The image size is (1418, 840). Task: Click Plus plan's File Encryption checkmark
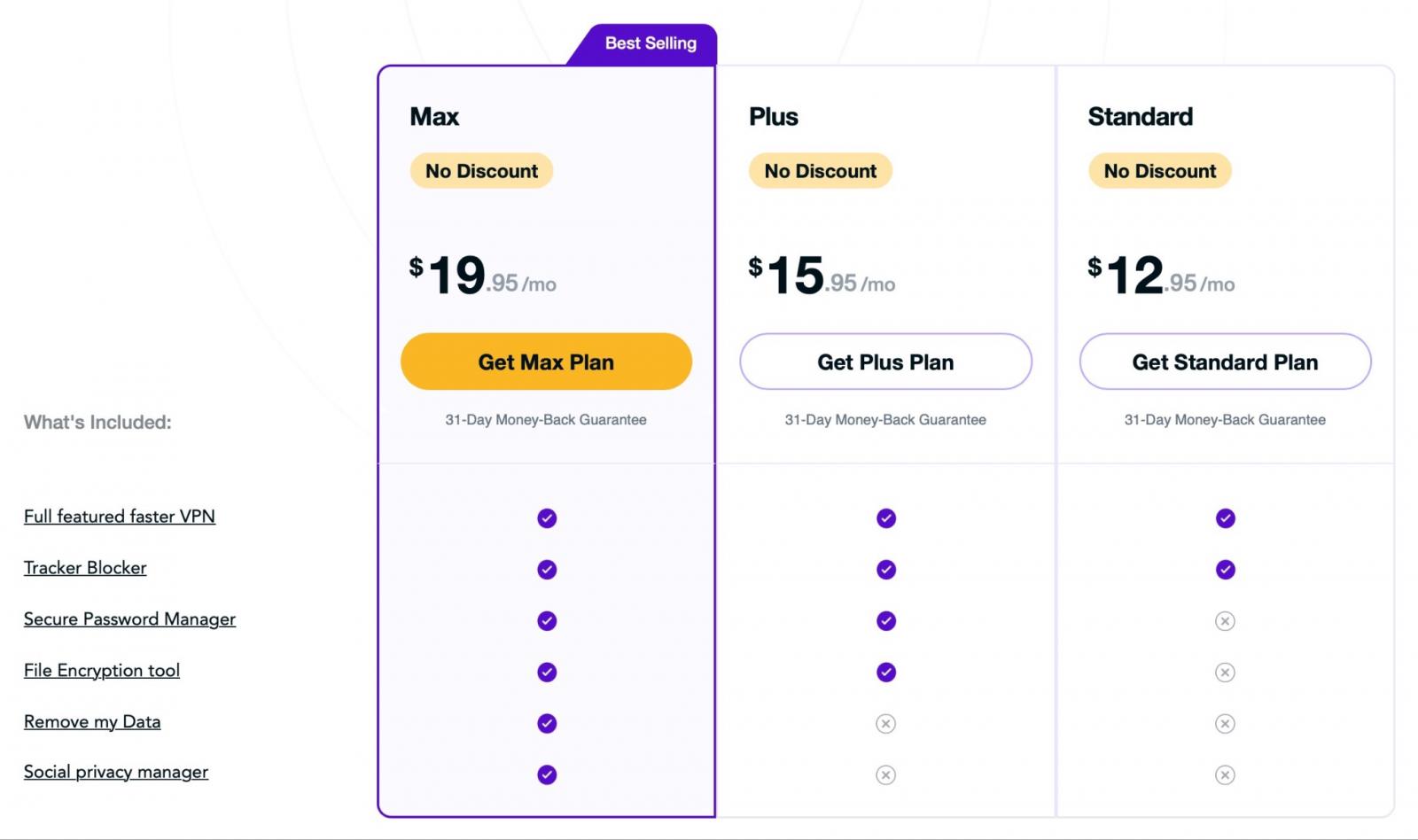[x=885, y=673]
